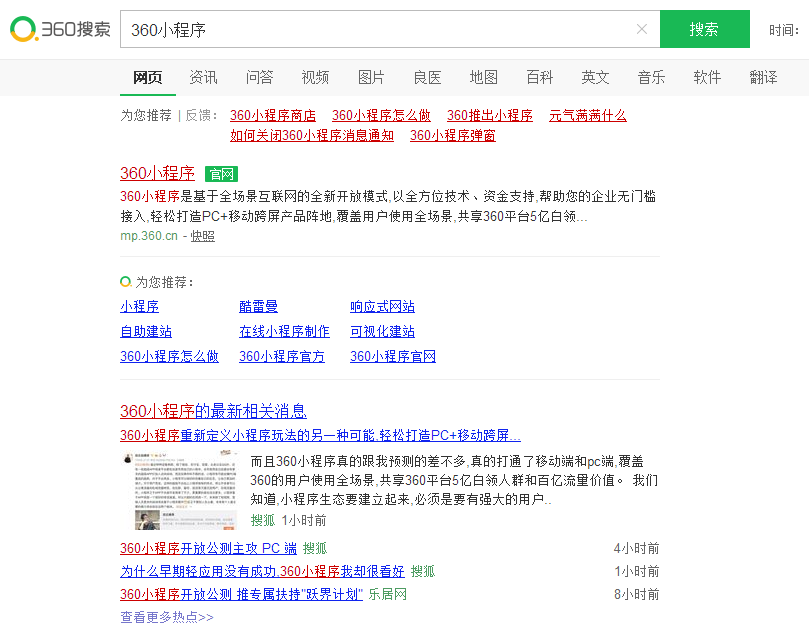The width and height of the screenshot is (809, 630).
Task: Open the 音乐 tab
Action: [652, 77]
